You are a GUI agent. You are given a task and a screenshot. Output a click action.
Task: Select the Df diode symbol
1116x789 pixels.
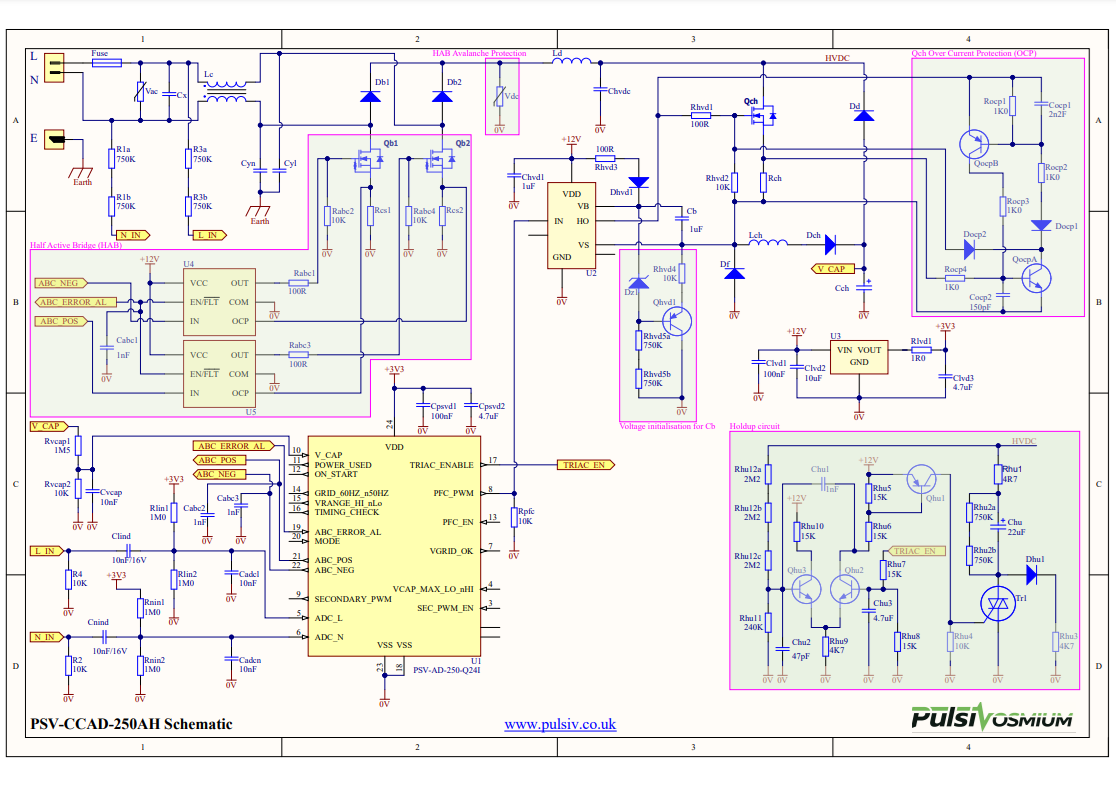734,273
